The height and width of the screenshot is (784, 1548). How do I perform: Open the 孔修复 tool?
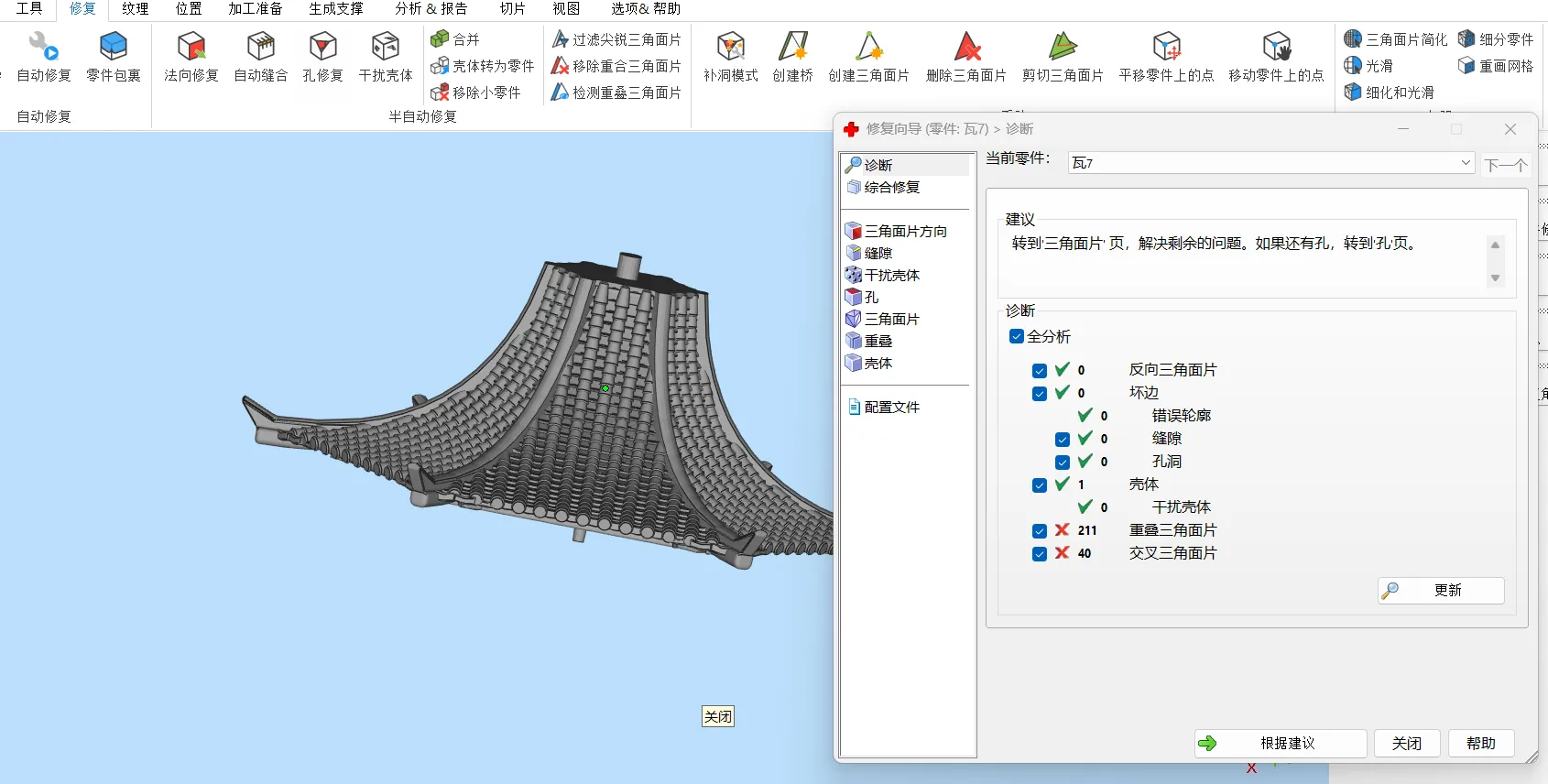(323, 57)
